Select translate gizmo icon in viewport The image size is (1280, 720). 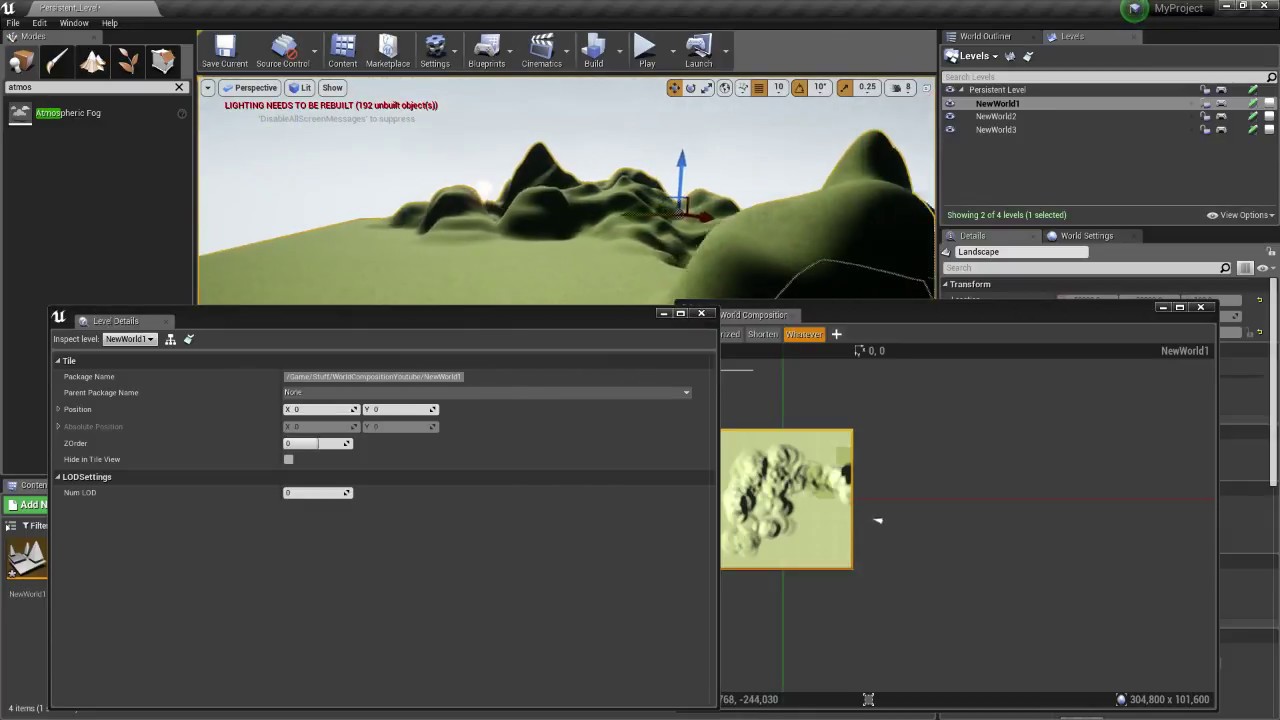[674, 88]
